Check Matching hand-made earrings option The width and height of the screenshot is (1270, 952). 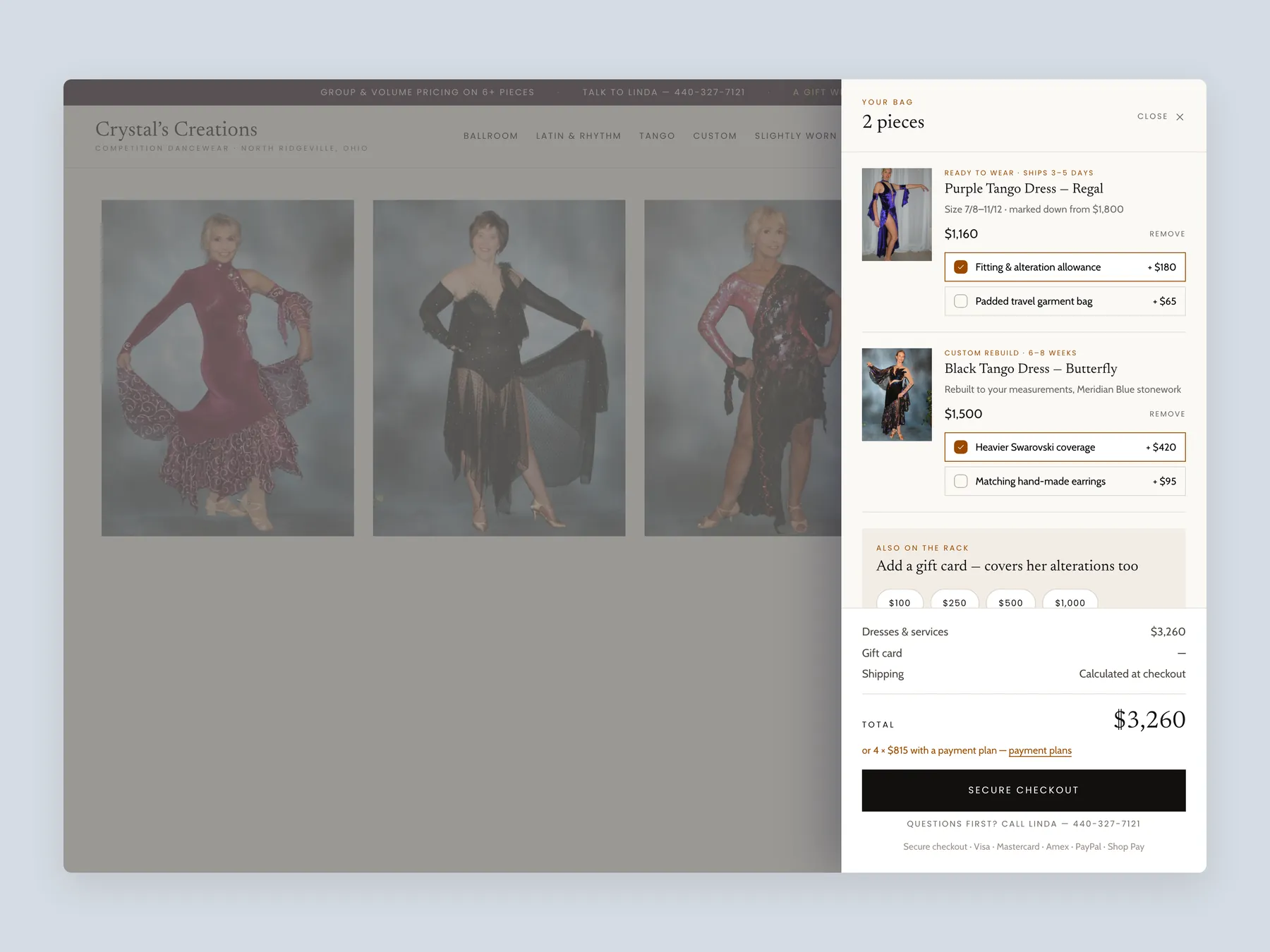pyautogui.click(x=960, y=481)
